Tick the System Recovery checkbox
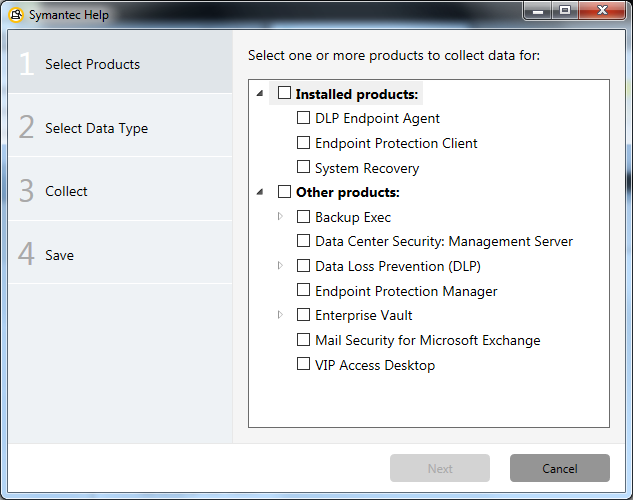Image resolution: width=633 pixels, height=500 pixels. (303, 167)
